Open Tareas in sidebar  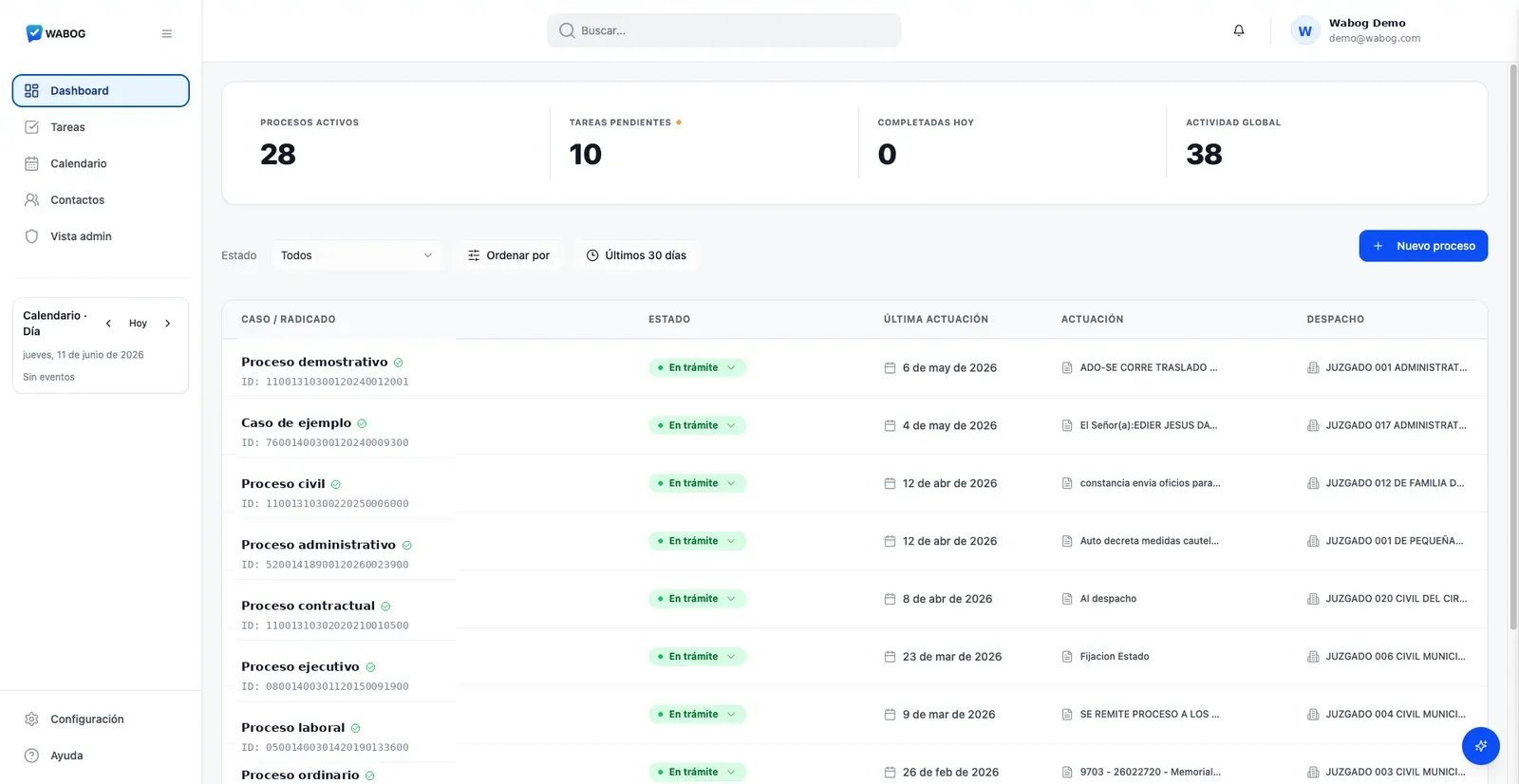[x=101, y=127]
